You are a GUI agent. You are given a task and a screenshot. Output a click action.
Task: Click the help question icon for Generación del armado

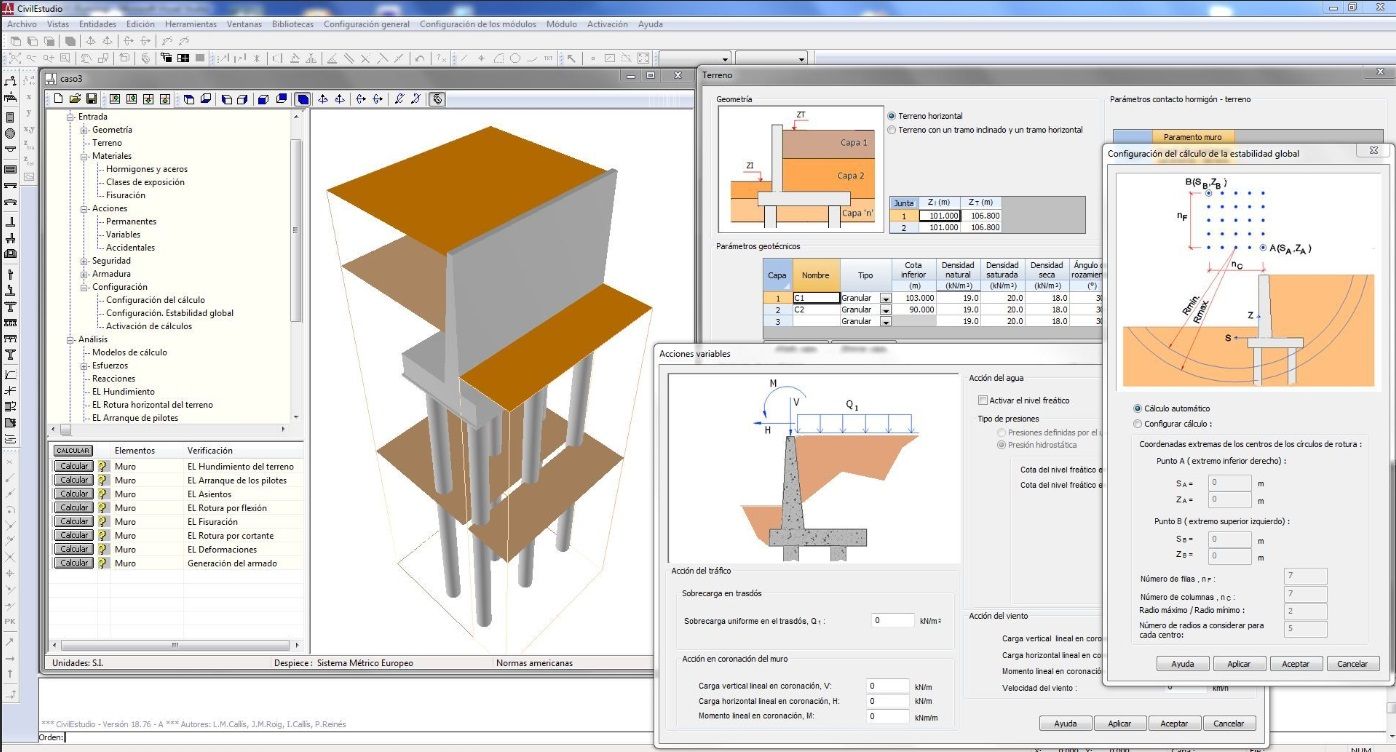pos(103,563)
